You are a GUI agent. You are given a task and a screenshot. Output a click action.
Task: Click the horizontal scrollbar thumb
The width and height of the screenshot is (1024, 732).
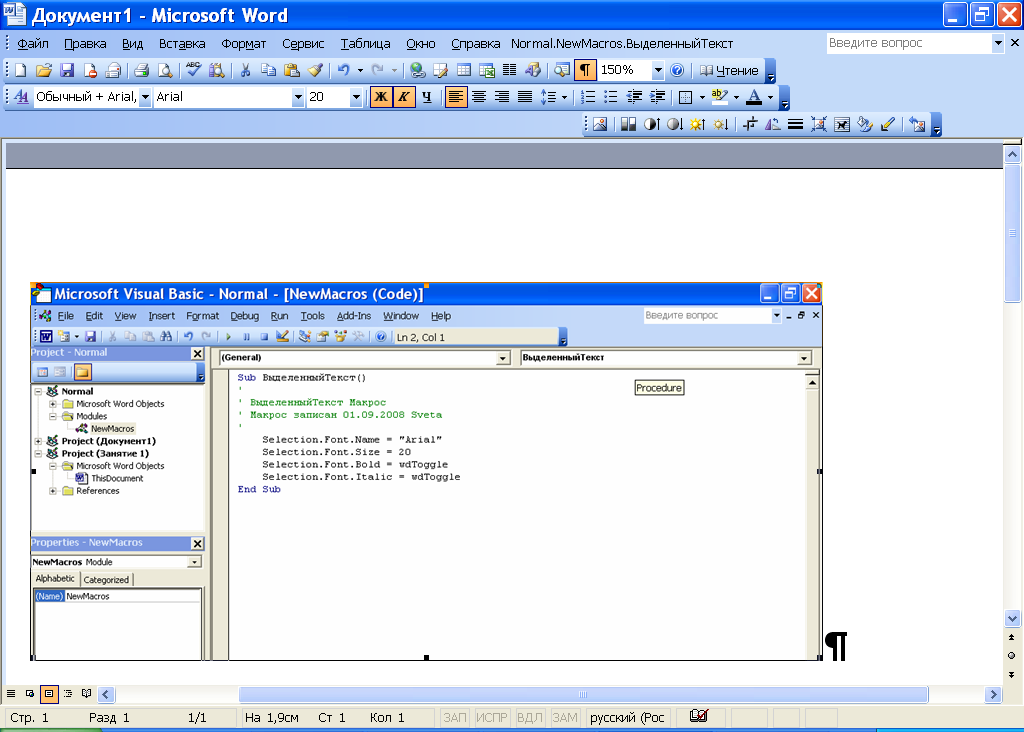tap(583, 694)
